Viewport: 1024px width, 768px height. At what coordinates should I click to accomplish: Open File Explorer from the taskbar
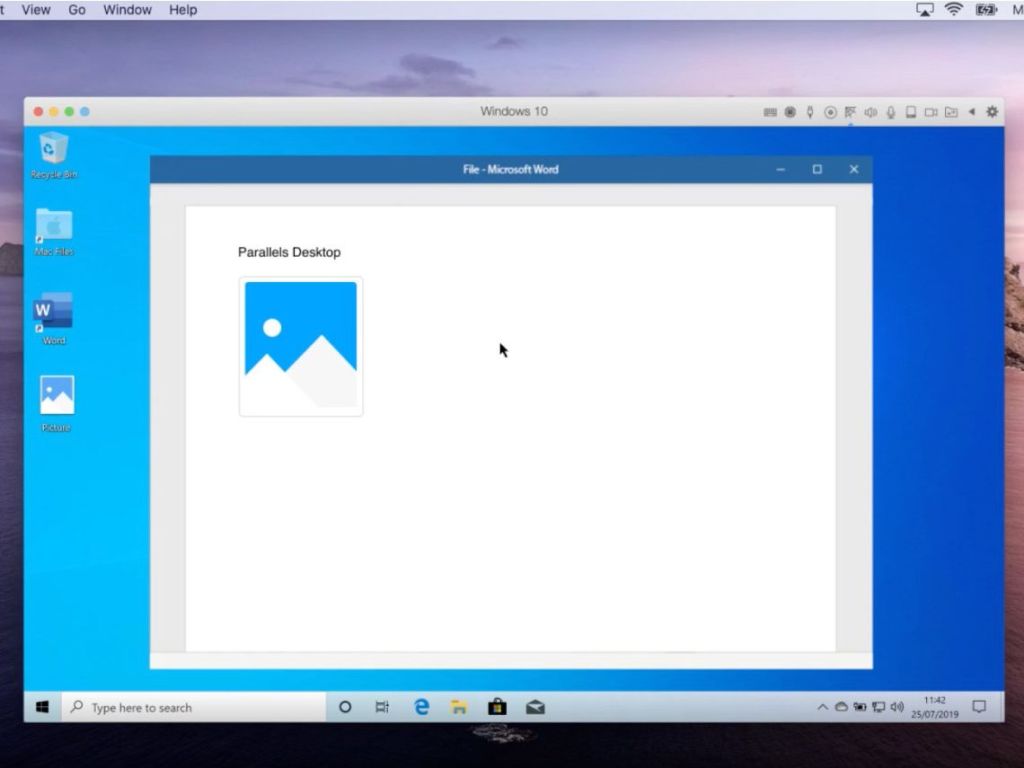(x=459, y=707)
